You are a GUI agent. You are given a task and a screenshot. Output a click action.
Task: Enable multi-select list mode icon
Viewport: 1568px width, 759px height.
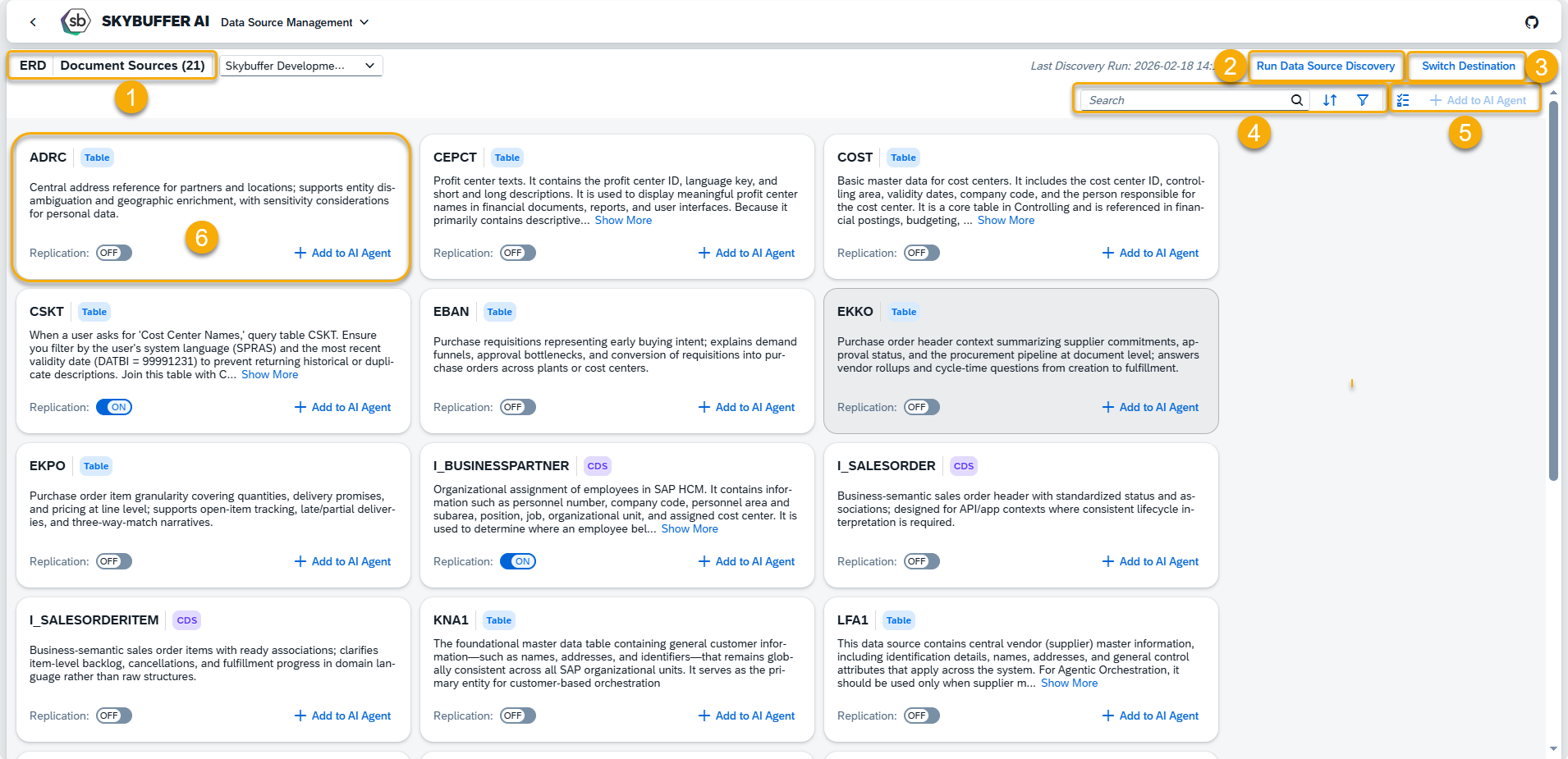(1403, 100)
